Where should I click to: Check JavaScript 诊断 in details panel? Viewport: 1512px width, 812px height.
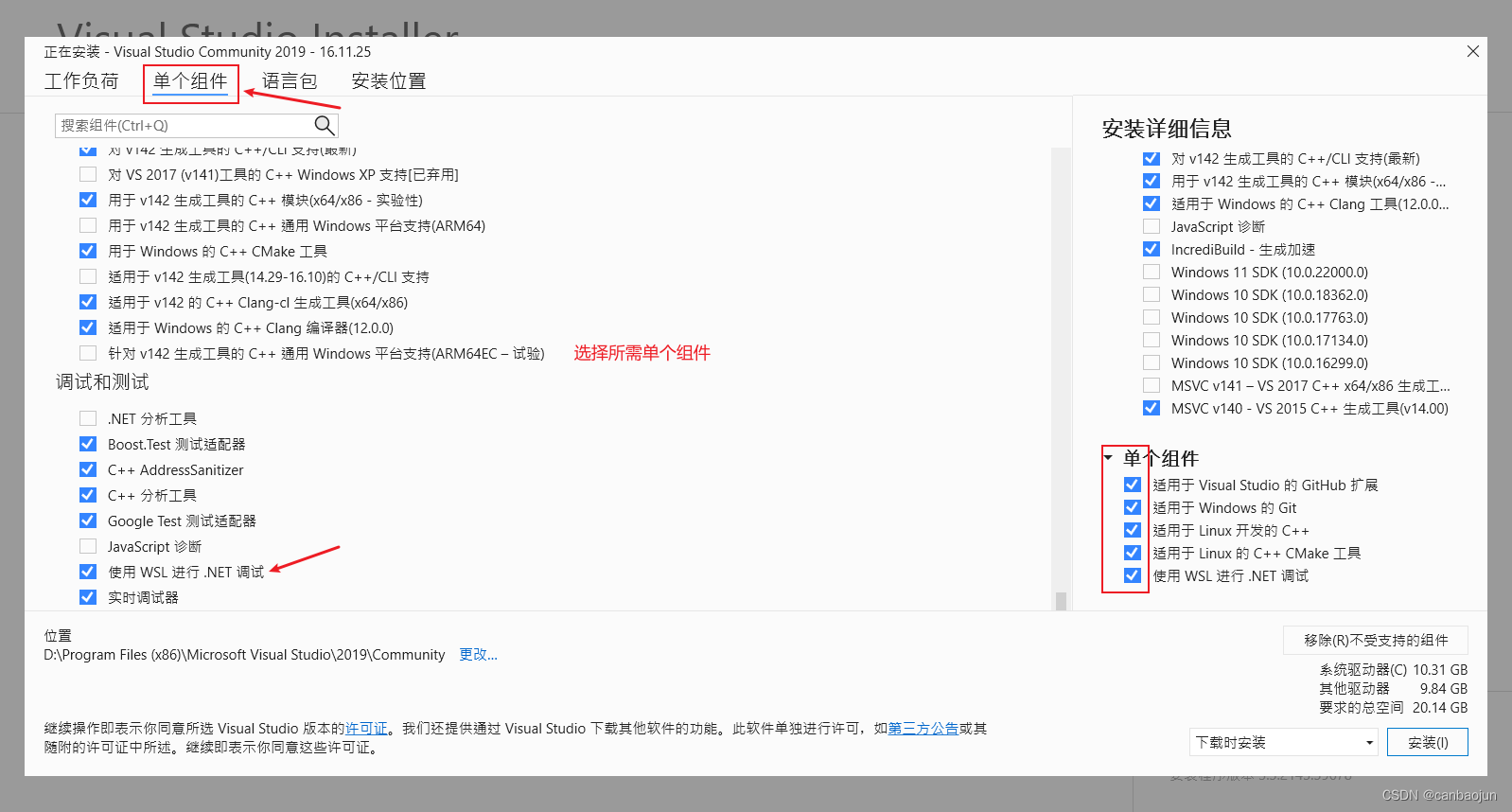1152,226
